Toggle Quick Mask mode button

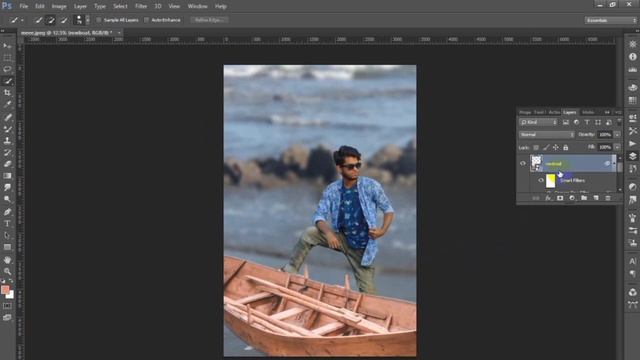point(7,306)
